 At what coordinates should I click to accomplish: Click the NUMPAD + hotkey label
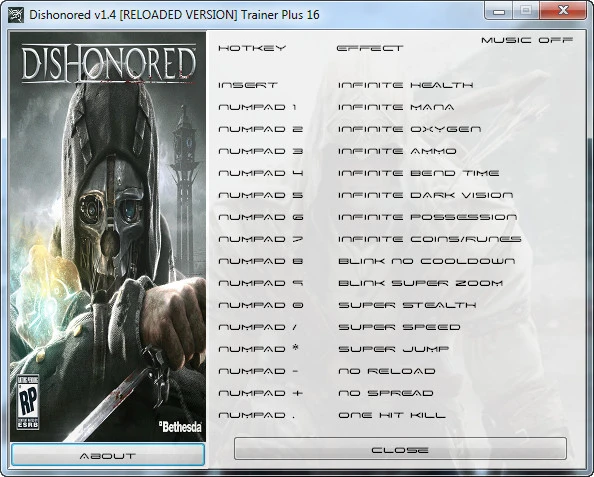coord(261,393)
